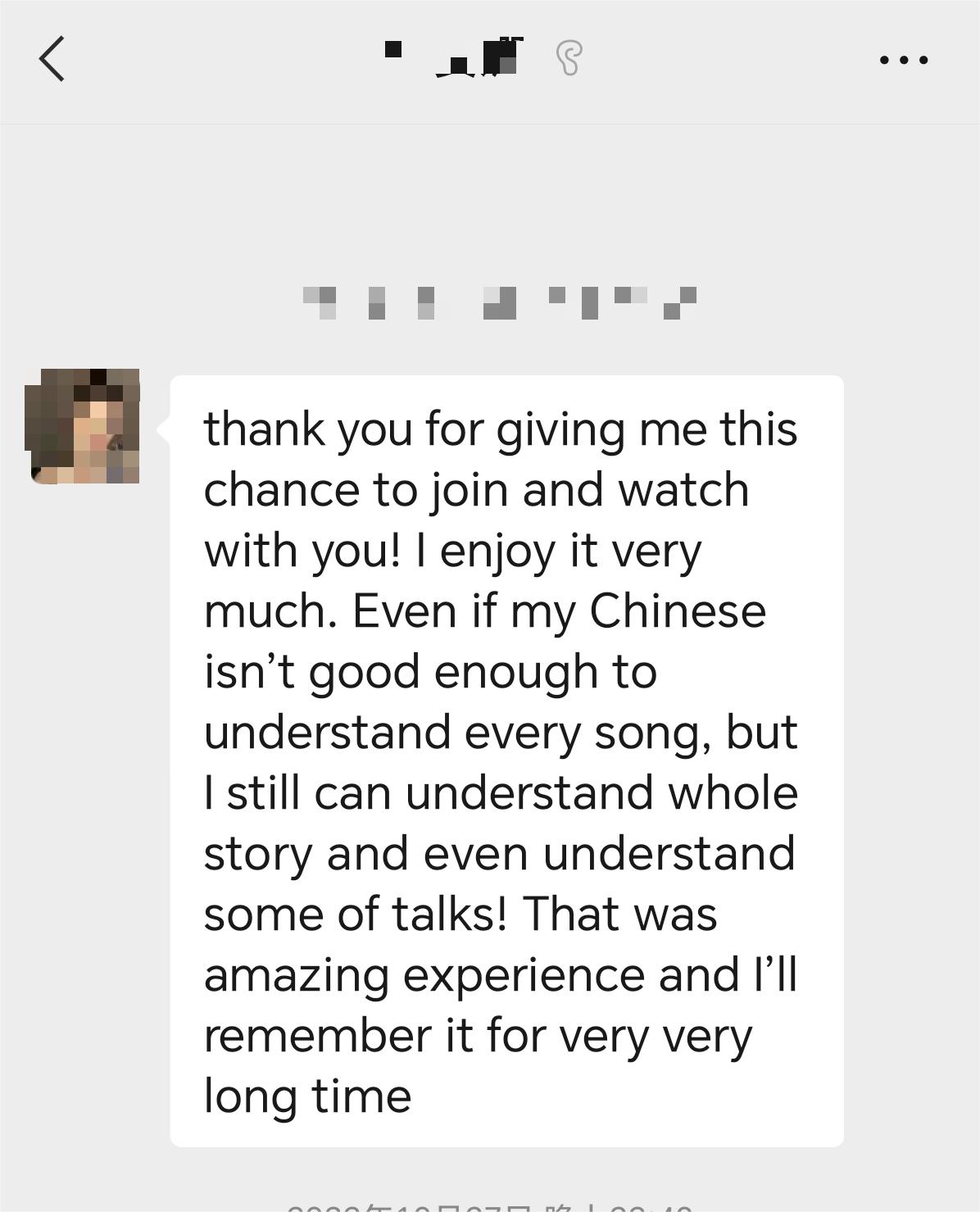Tap the message bubble's pointed tail
The height and width of the screenshot is (1212, 980).
(x=163, y=429)
